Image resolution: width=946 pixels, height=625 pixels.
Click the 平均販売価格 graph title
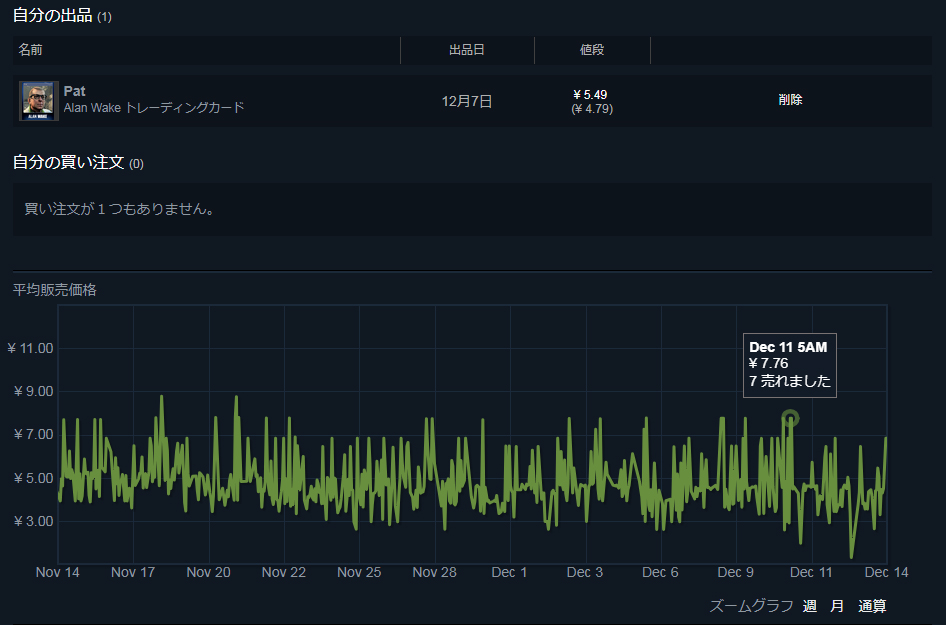(x=54, y=290)
